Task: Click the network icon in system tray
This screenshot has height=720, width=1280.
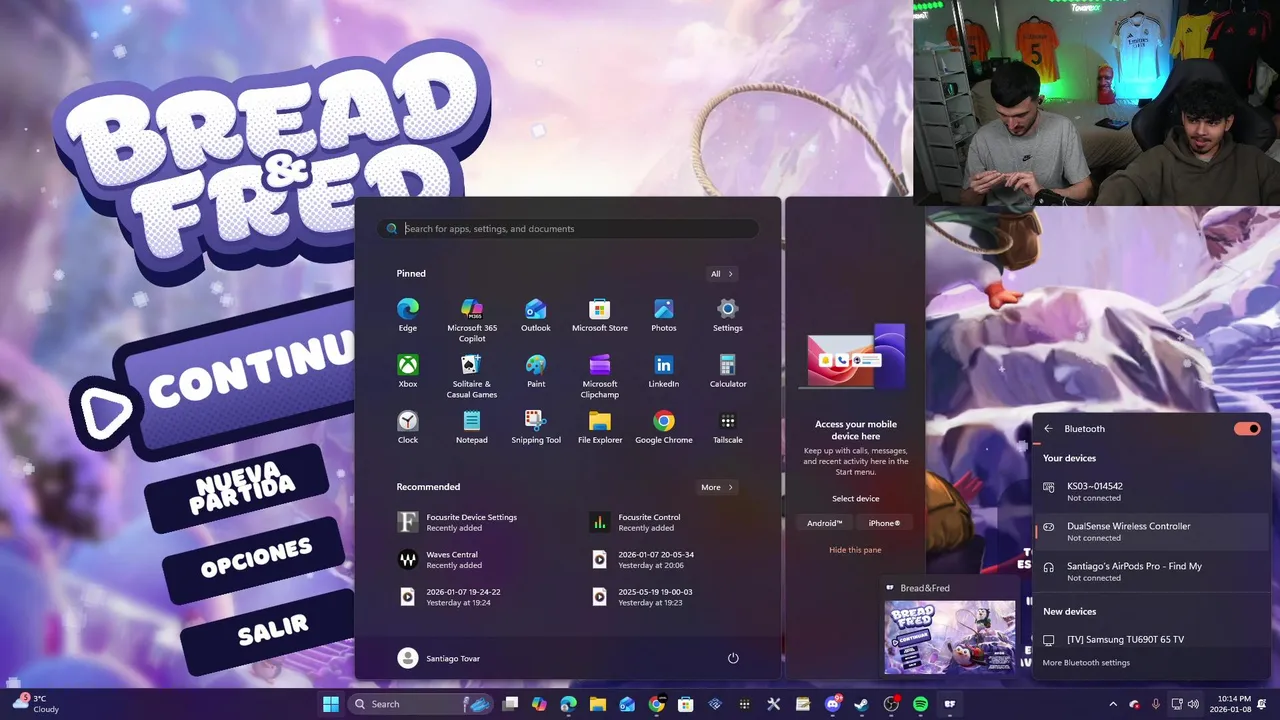Action: point(1177,704)
